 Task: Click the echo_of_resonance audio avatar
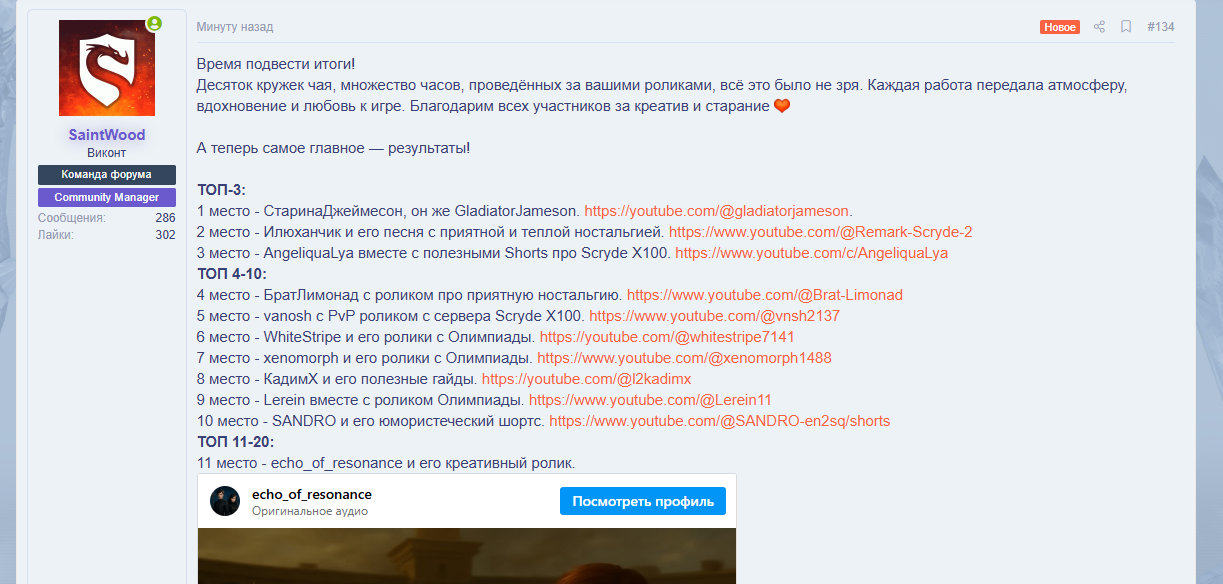pos(224,500)
